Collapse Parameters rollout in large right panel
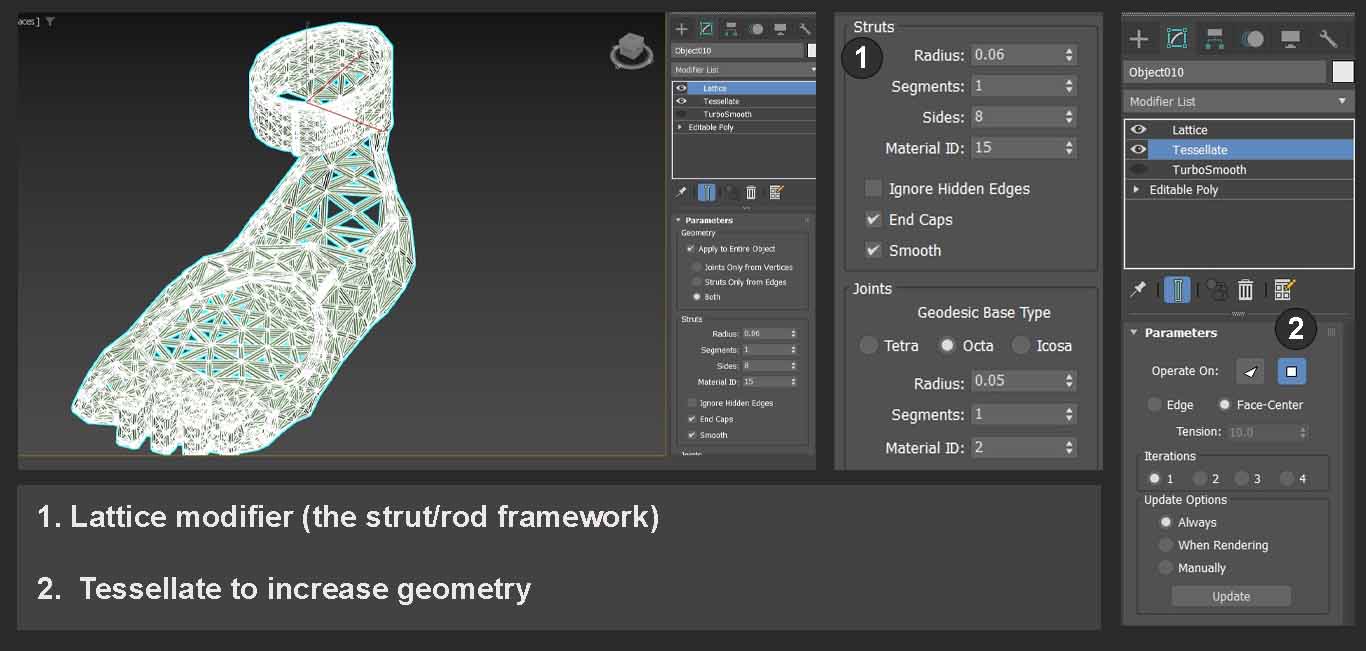Image resolution: width=1366 pixels, height=651 pixels. [1134, 333]
